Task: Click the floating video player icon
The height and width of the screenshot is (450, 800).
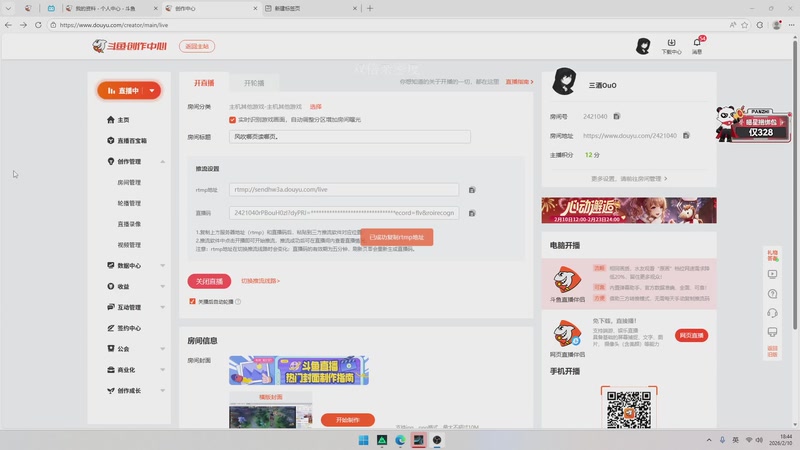Action: pos(772,274)
